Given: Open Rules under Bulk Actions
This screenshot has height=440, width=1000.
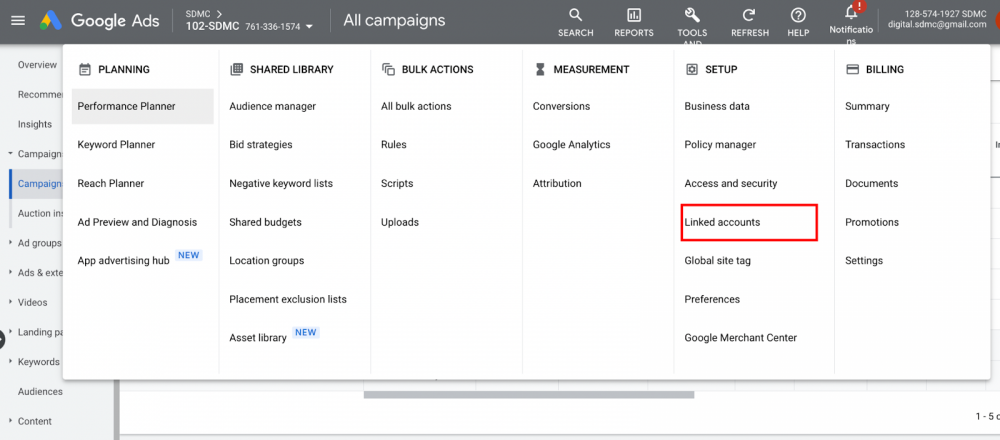Looking at the screenshot, I should click(393, 145).
